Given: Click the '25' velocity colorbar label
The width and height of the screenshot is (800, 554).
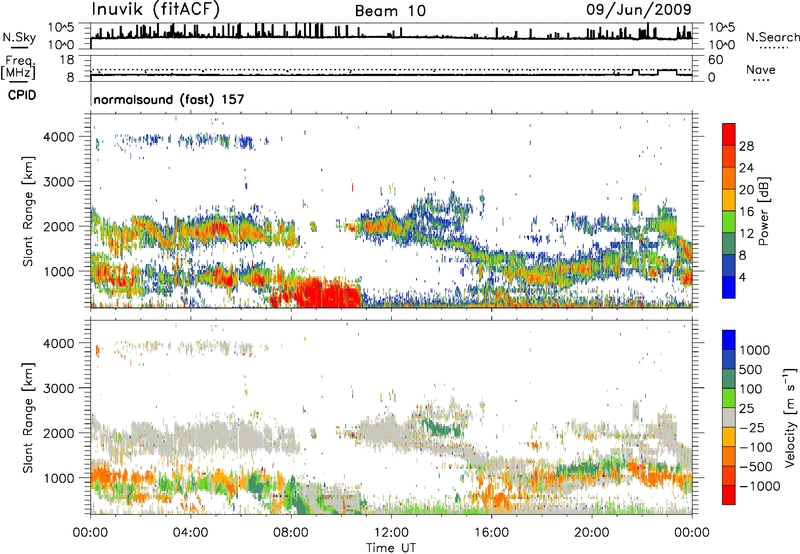Looking at the screenshot, I should [746, 408].
